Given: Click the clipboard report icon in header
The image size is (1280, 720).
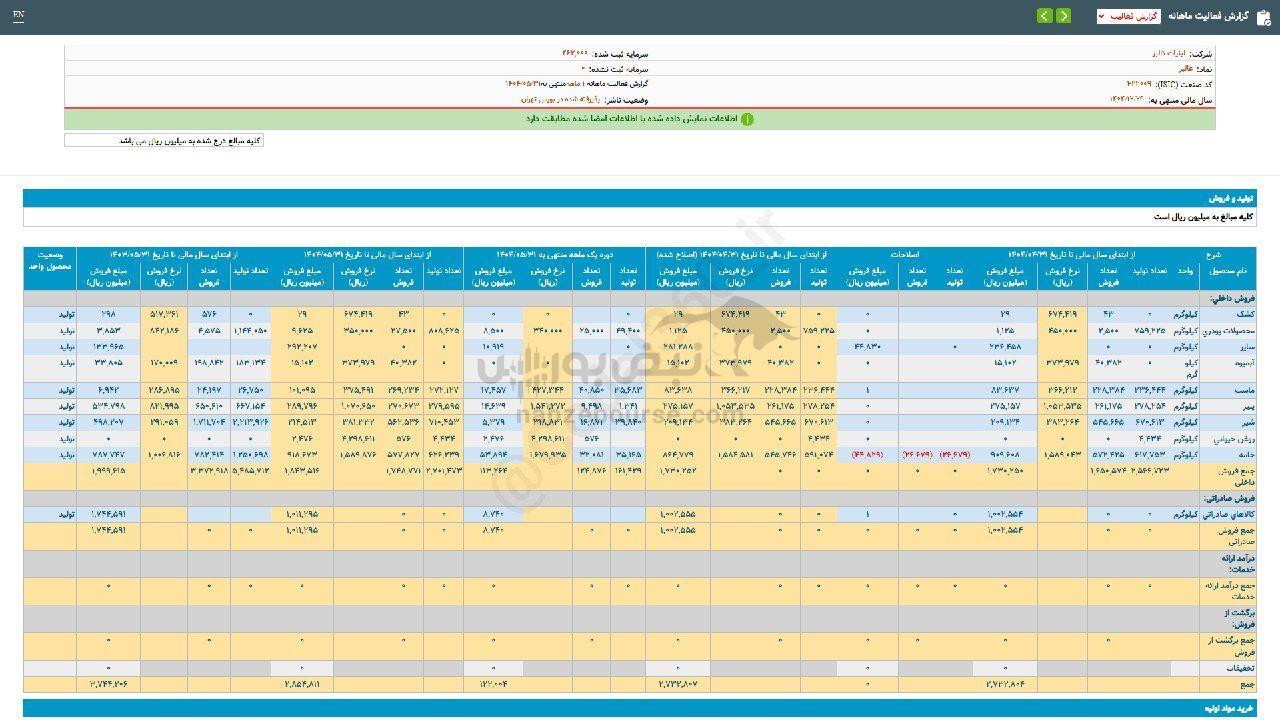Looking at the screenshot, I should point(1262,17).
